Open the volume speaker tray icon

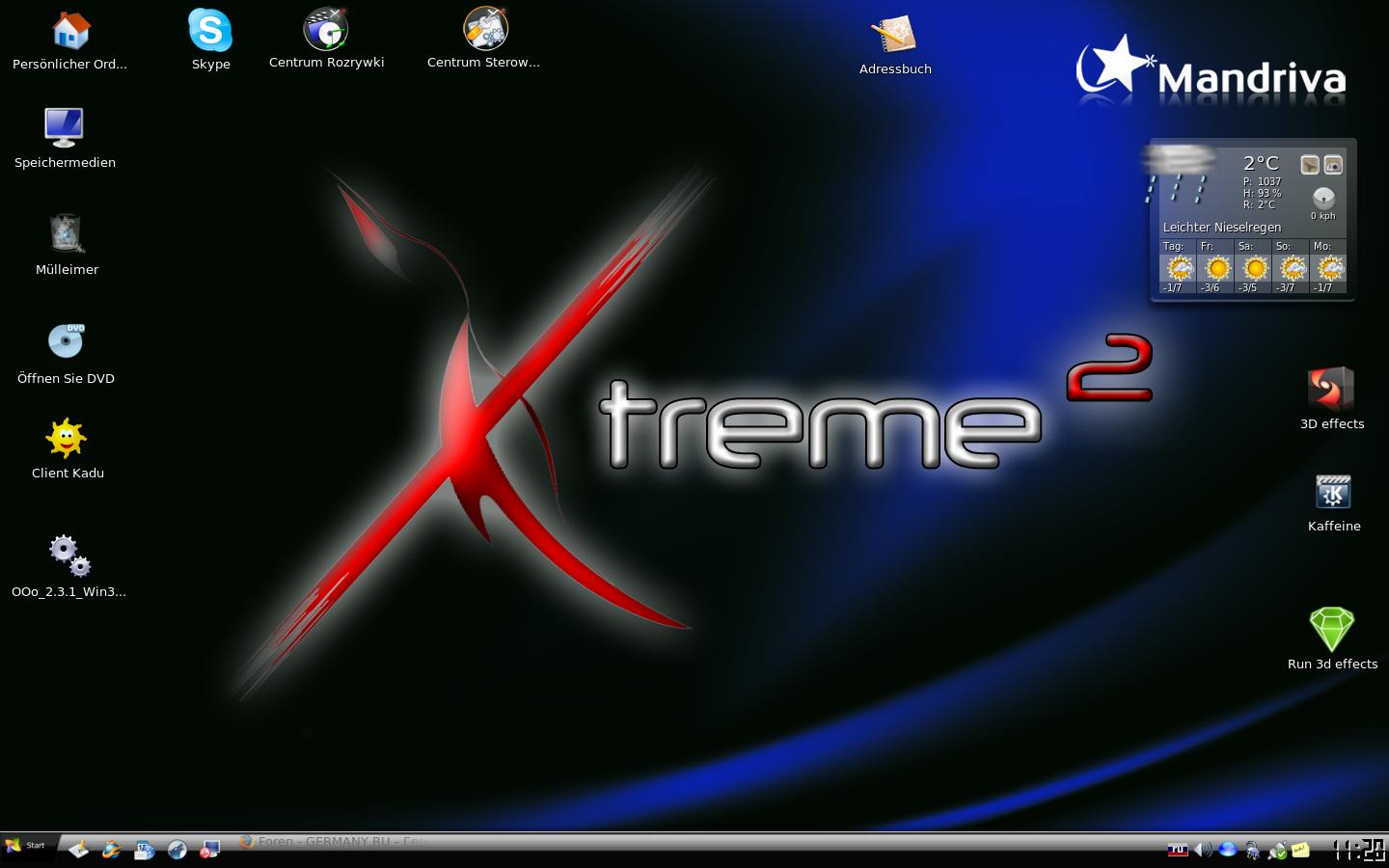click(x=1203, y=850)
